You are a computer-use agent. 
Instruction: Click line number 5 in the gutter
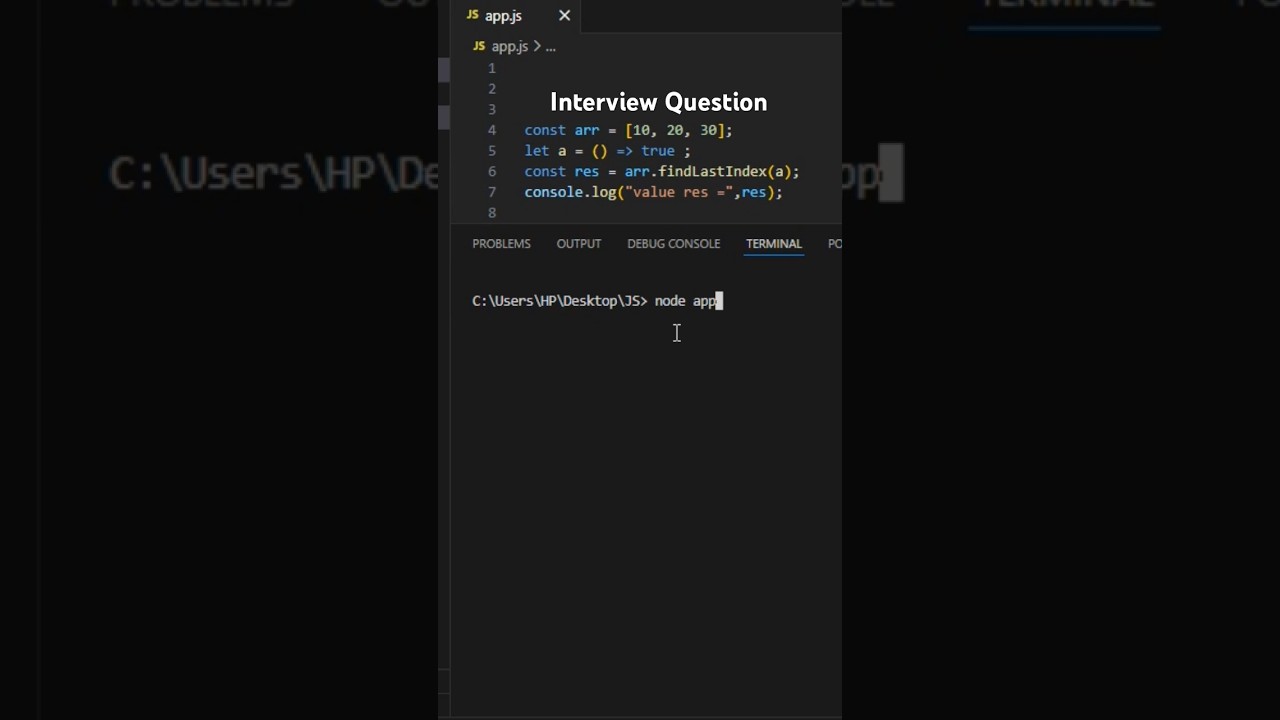(492, 151)
